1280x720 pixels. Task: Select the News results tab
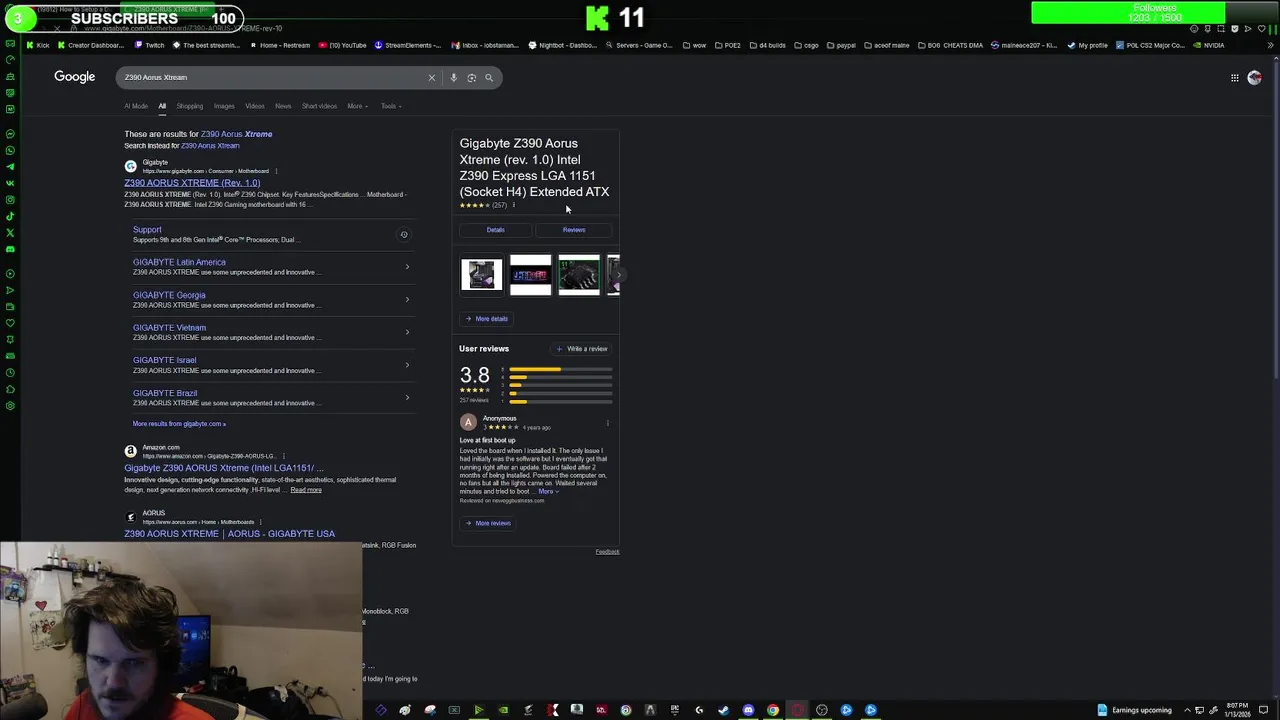283,106
